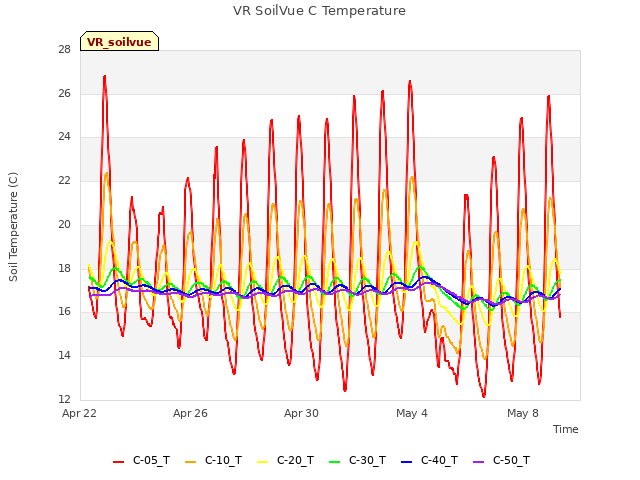The height and width of the screenshot is (480, 640).
Task: Click the 26 y-axis tick label
Action: pyautogui.click(x=64, y=93)
